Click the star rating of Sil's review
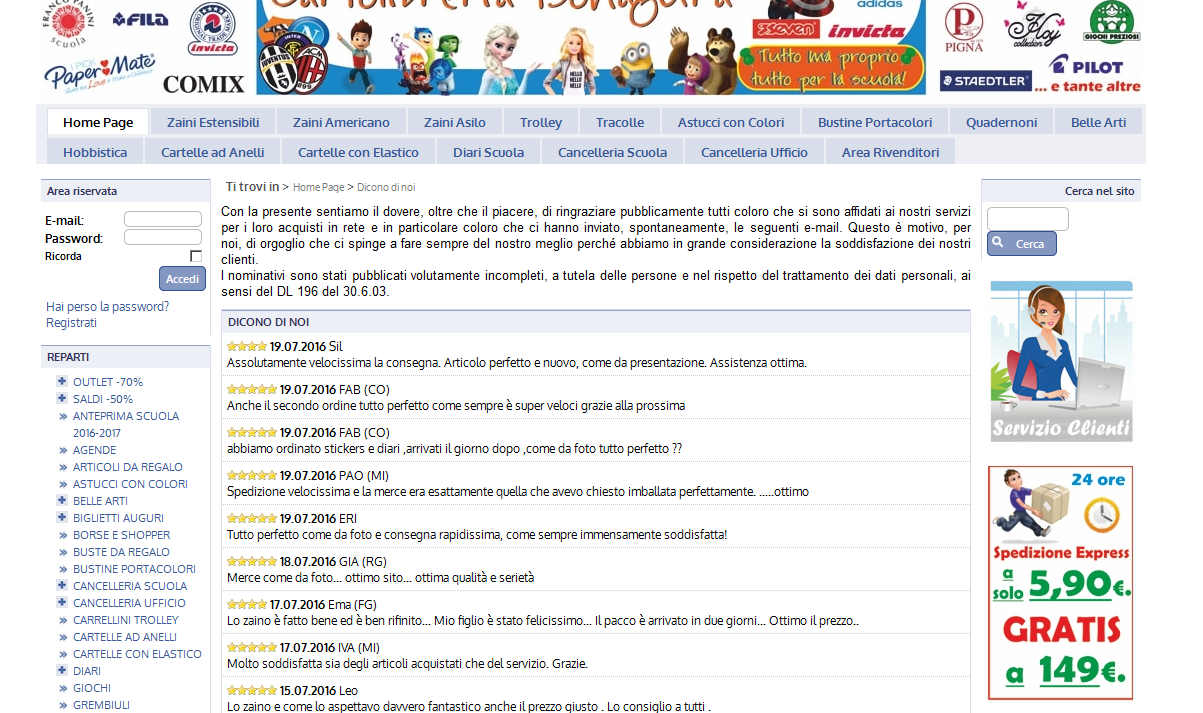The width and height of the screenshot is (1203, 713). [x=247, y=346]
